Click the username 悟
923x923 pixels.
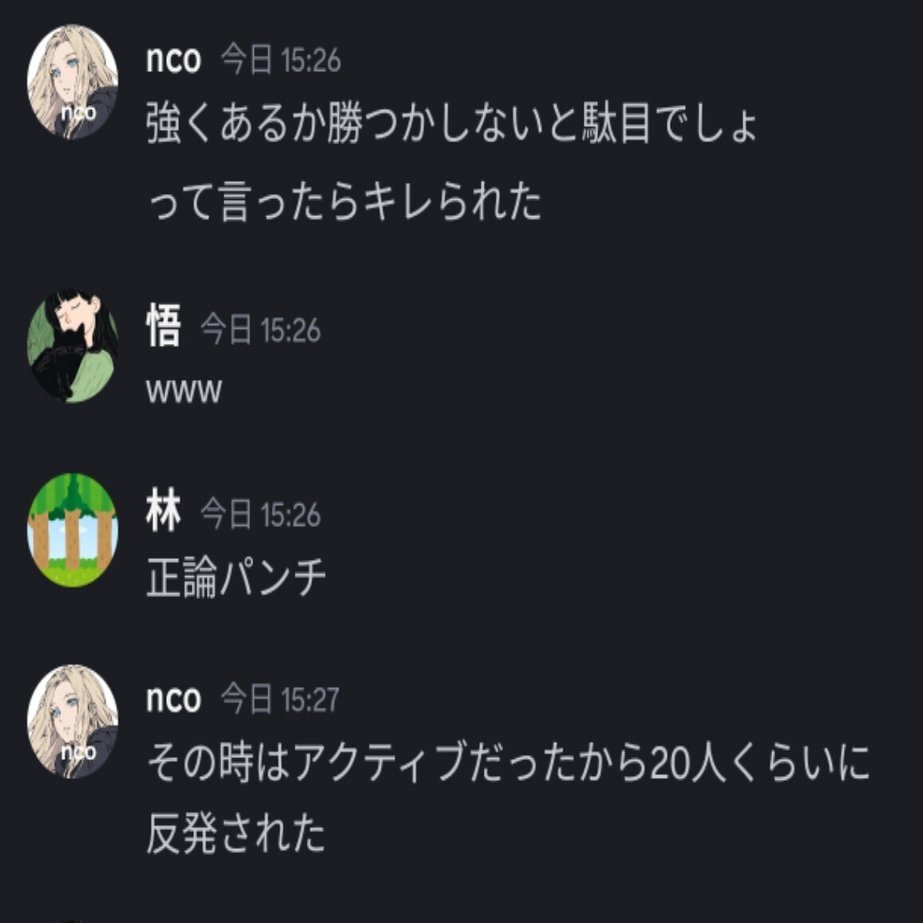pos(163,326)
